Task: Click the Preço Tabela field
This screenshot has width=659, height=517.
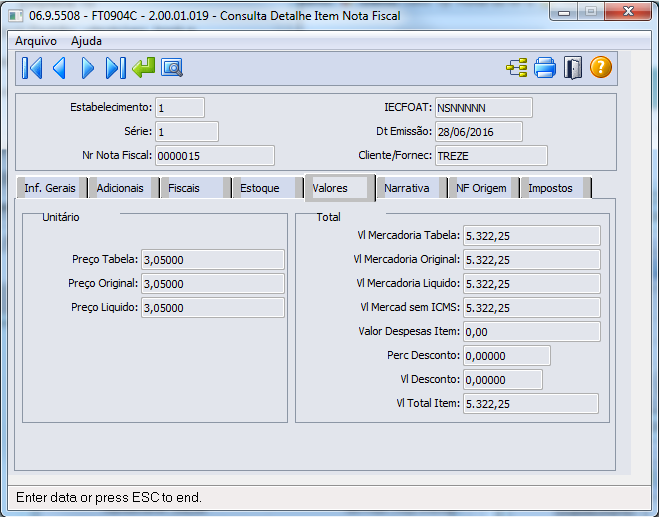Action: 213,259
